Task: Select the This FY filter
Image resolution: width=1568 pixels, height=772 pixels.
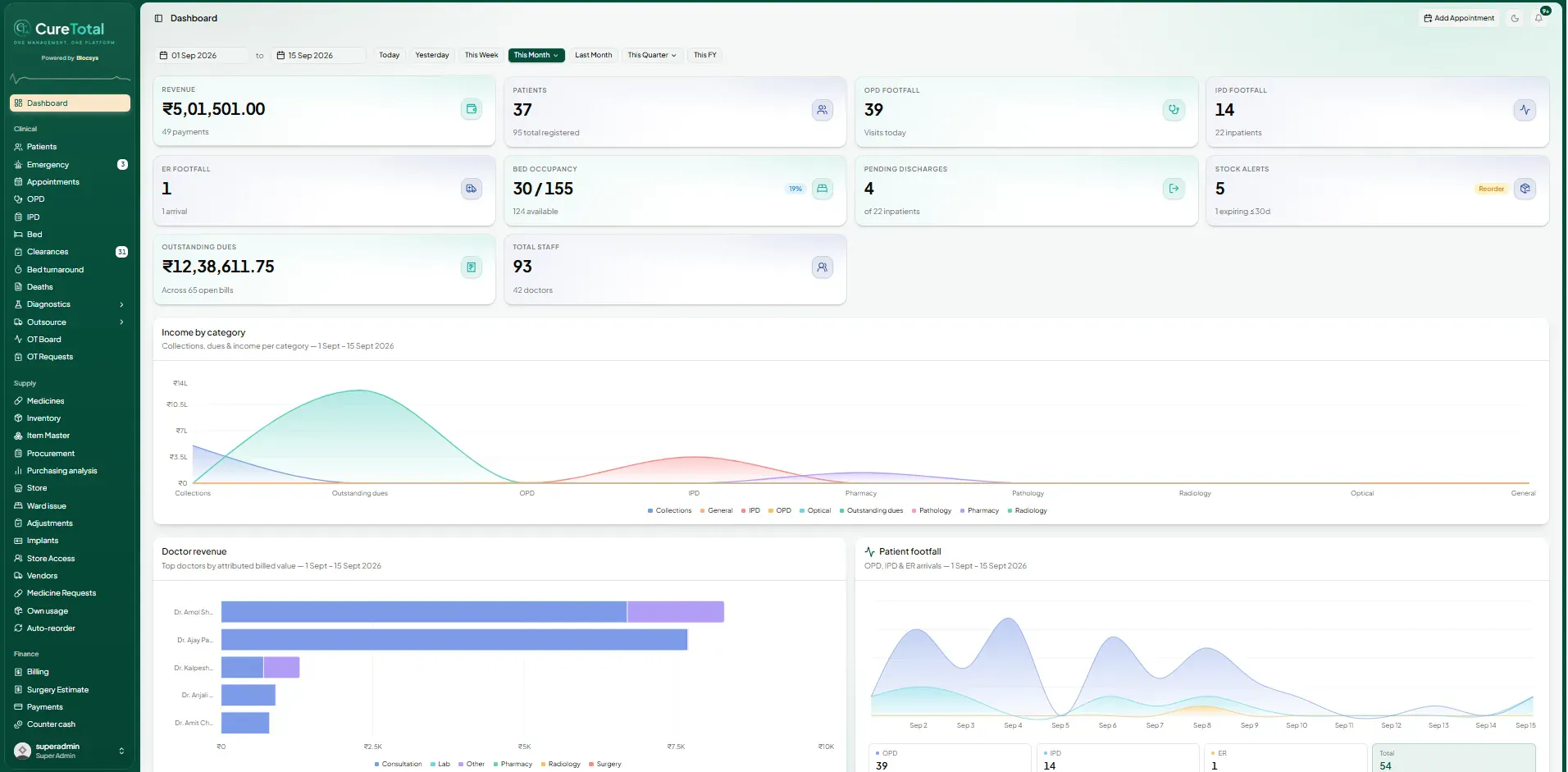Action: [705, 55]
